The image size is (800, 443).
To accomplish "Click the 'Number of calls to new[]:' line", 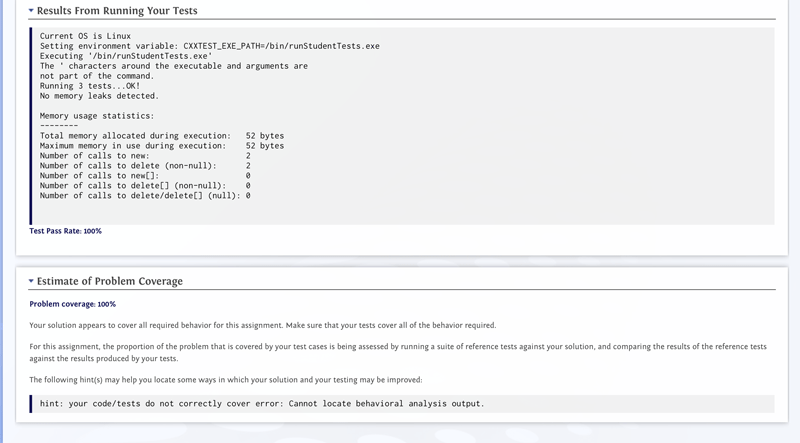I will (x=145, y=176).
